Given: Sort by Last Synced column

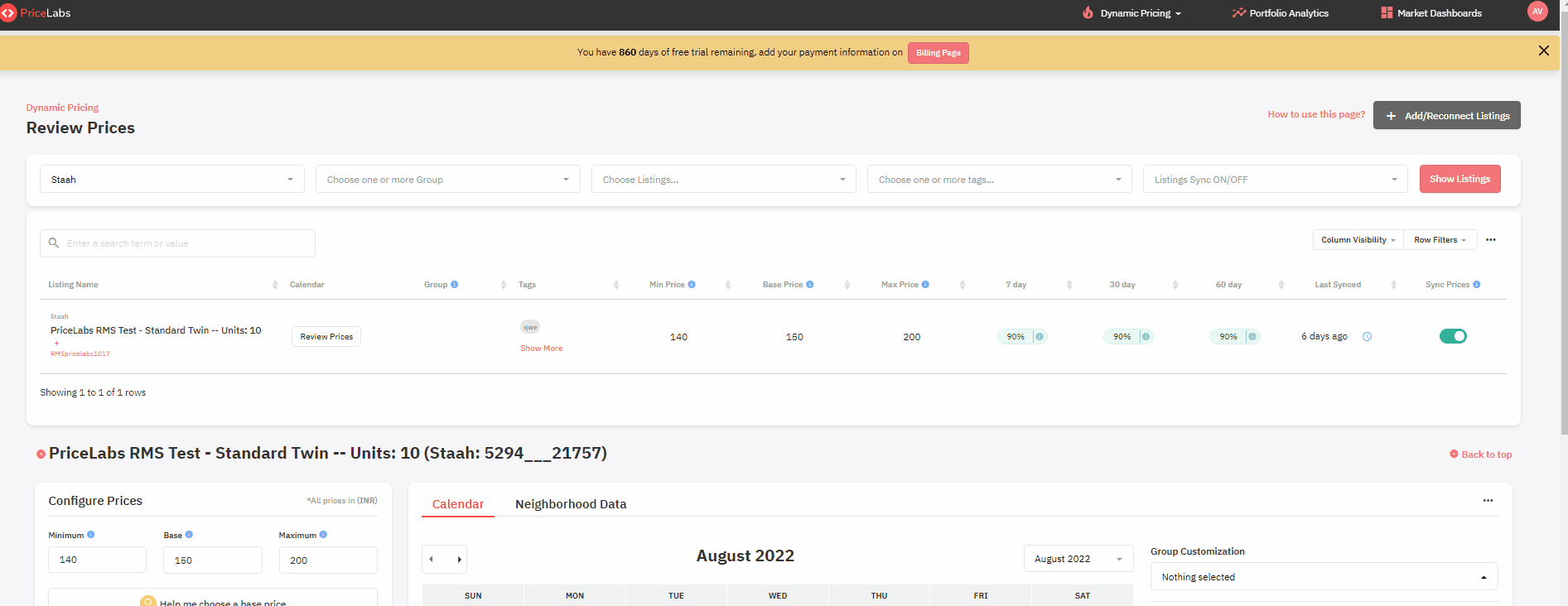Looking at the screenshot, I should [x=1394, y=285].
